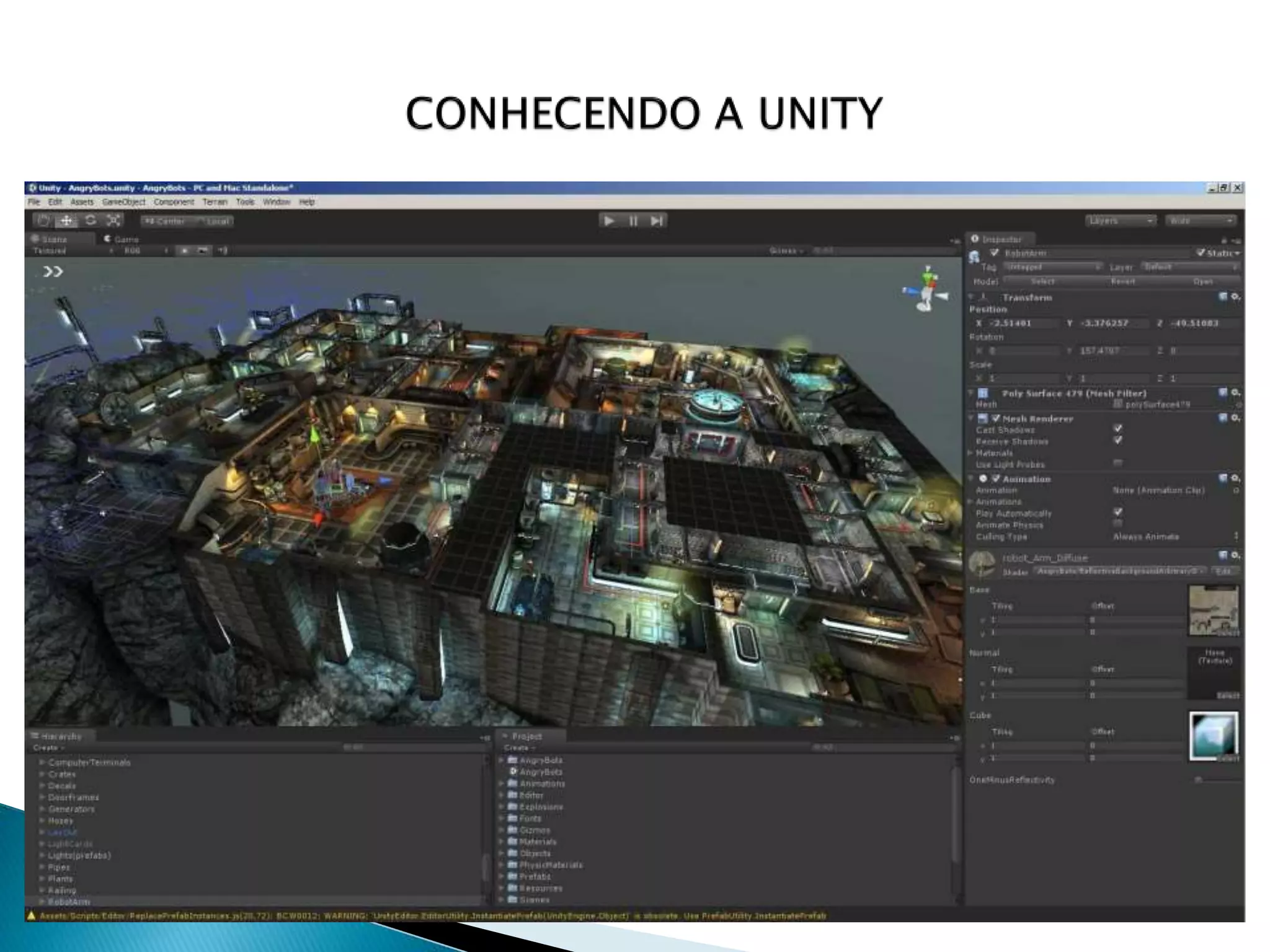Viewport: 1270px width, 952px height.
Task: Click the Center pivot toggle button
Action: 164,221
